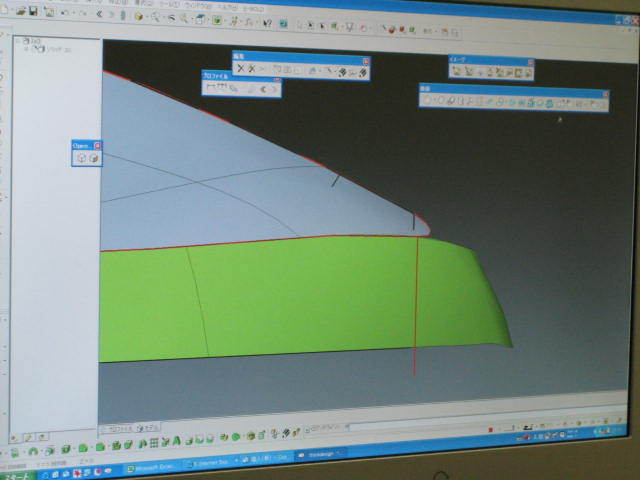Expand the root node in the model tree
640x480 pixels.
(x=18, y=41)
